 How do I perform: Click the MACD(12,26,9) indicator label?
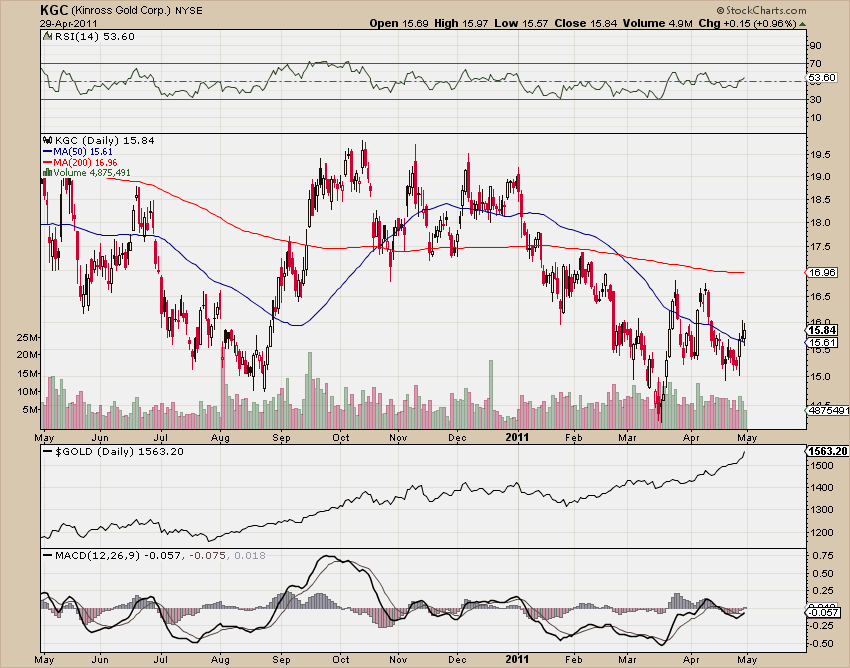coord(98,555)
